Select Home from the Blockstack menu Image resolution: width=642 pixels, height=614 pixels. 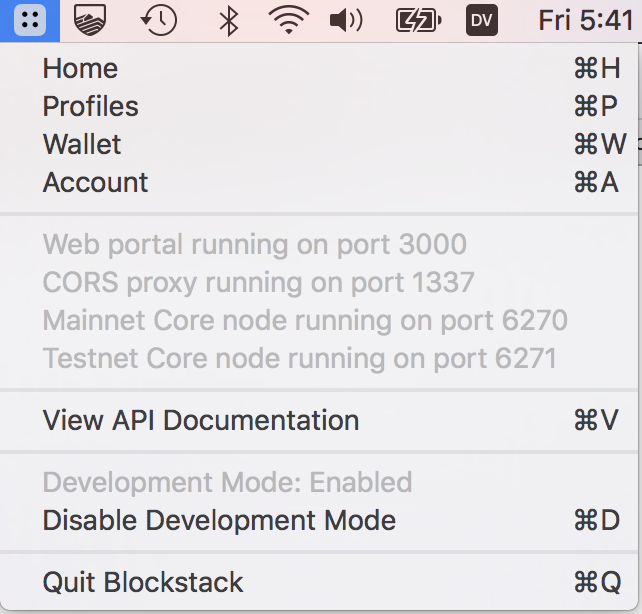80,68
